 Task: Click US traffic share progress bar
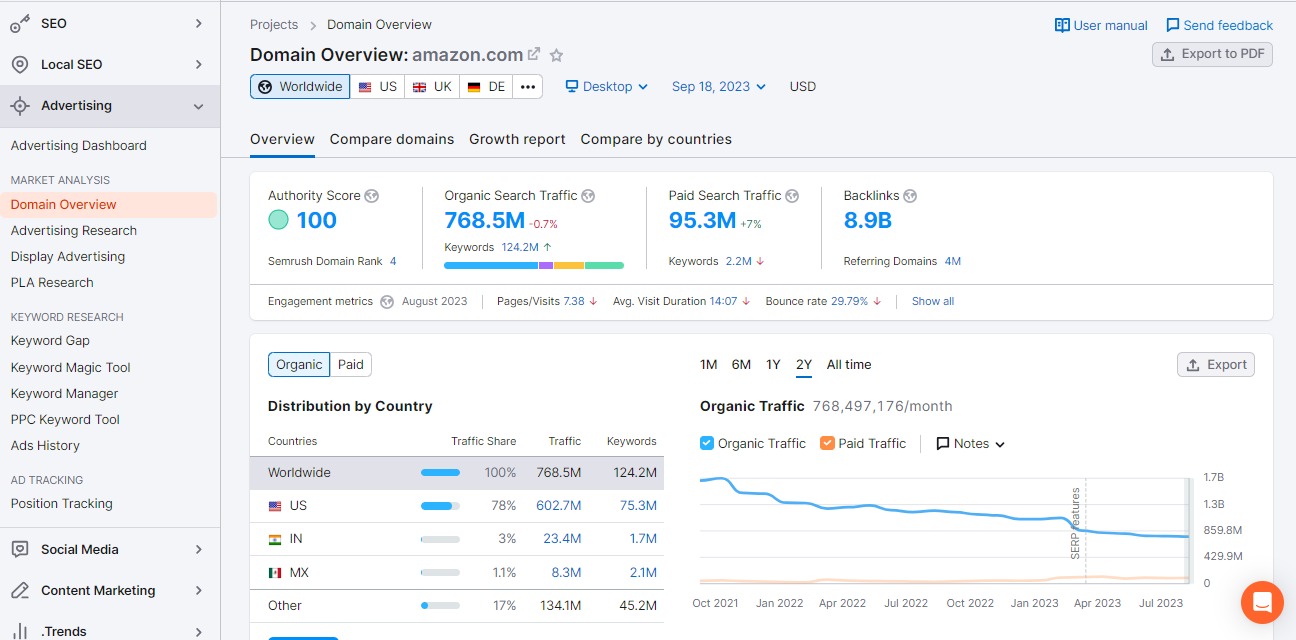[440, 506]
